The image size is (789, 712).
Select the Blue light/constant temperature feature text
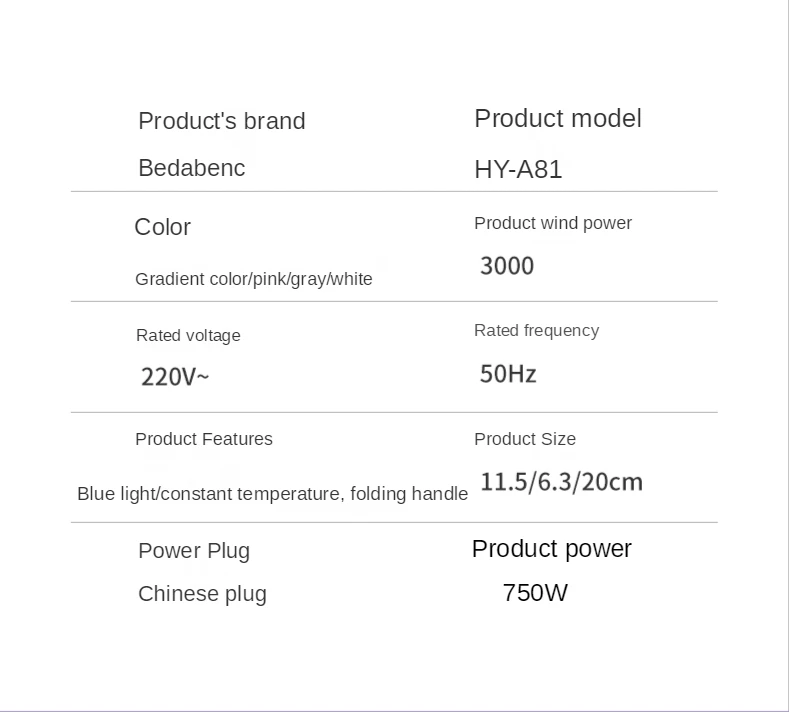(272, 494)
